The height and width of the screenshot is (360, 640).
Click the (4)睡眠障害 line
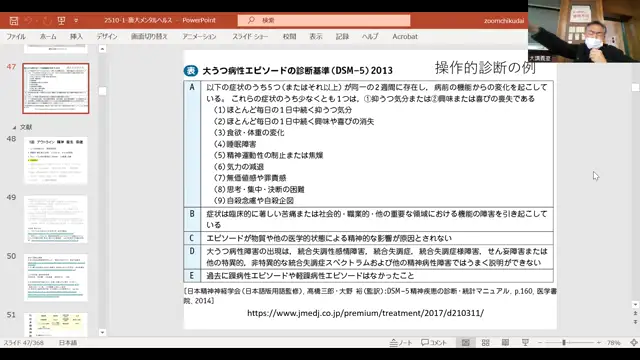point(235,144)
